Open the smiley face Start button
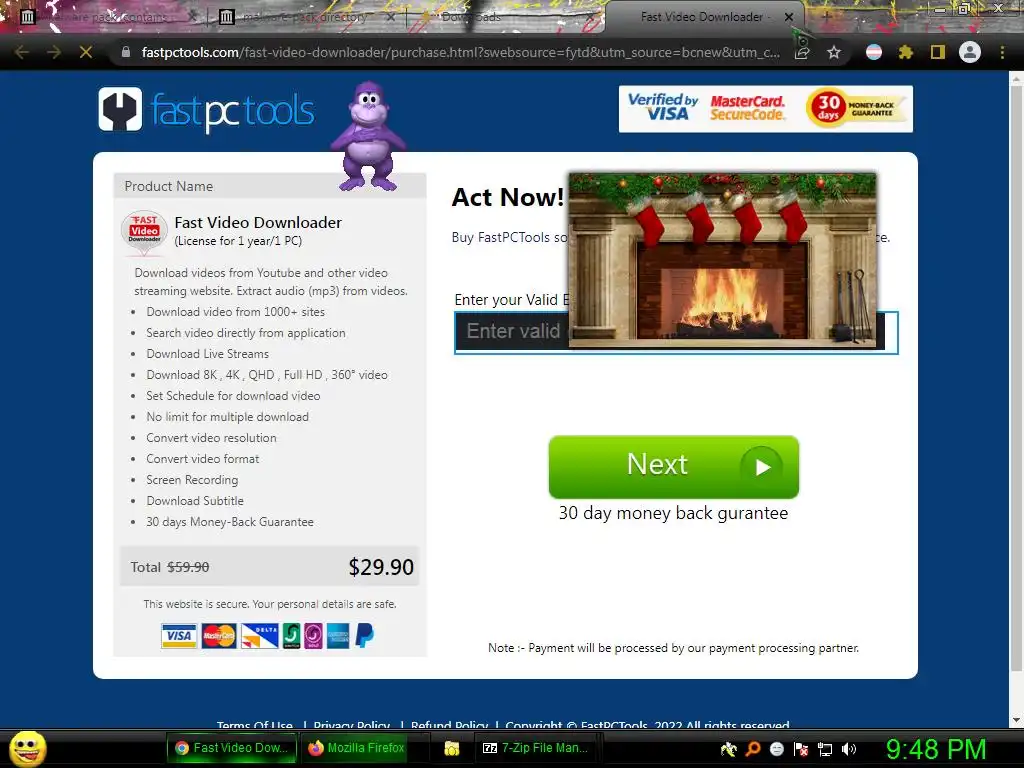 point(27,748)
